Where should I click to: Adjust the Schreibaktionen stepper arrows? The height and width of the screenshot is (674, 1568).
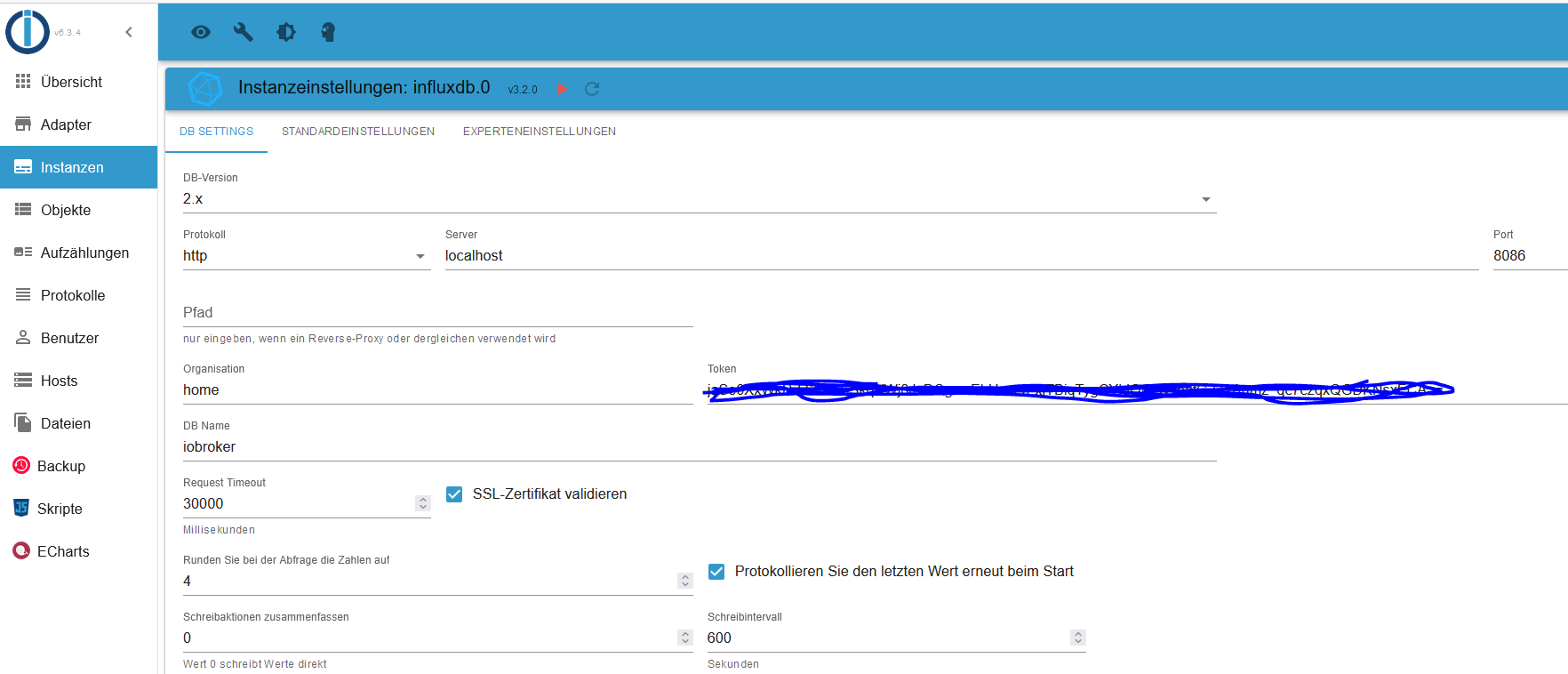(x=685, y=638)
